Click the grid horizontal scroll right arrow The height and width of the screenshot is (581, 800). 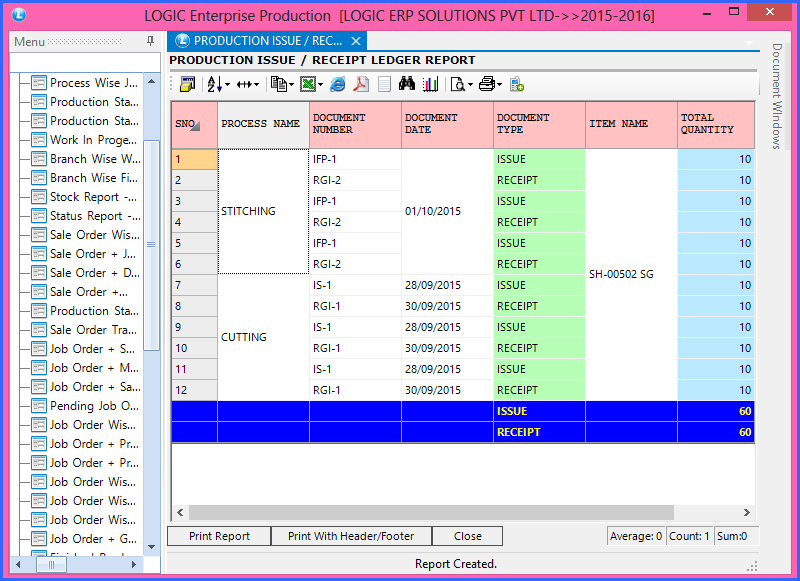(x=746, y=512)
